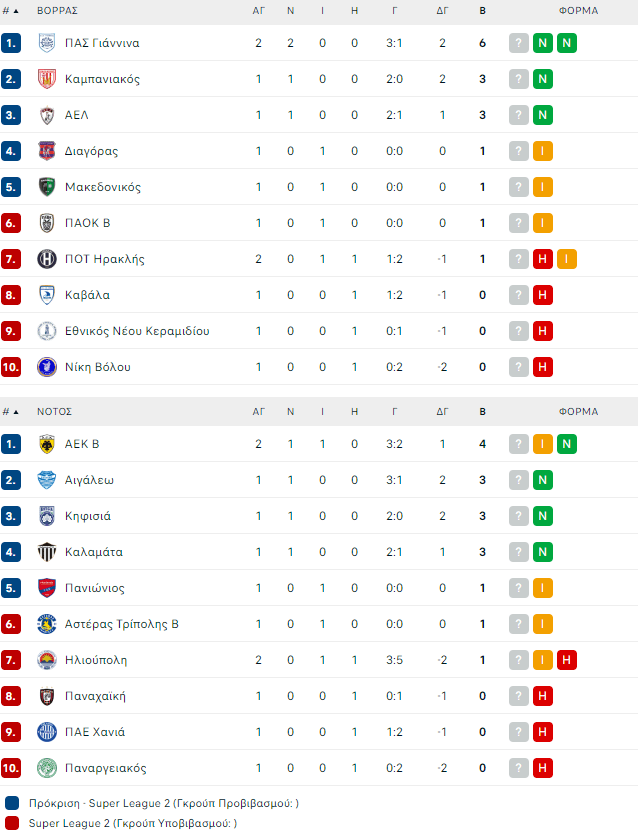Sort ΝΟΤΟΣ table by ΔΓ column

coord(442,411)
